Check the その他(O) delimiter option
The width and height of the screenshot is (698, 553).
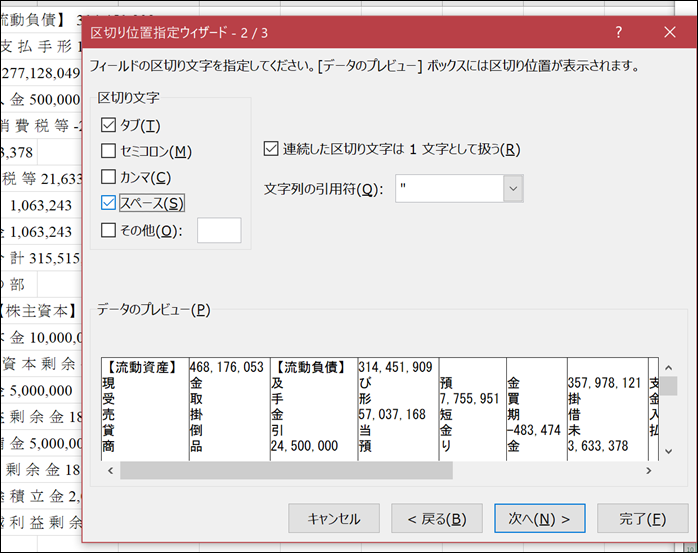pyautogui.click(x=109, y=230)
